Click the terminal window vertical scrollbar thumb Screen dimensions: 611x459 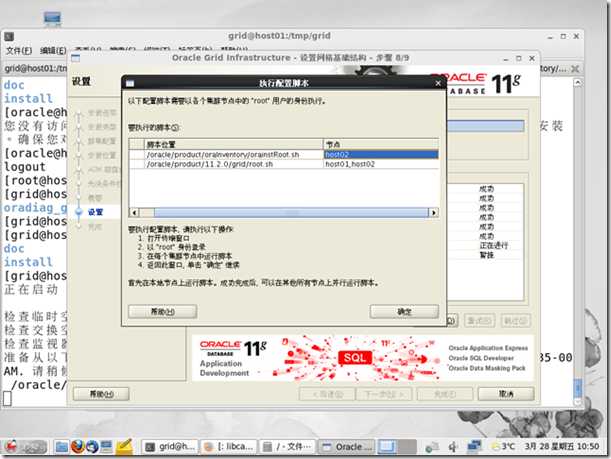(577, 388)
